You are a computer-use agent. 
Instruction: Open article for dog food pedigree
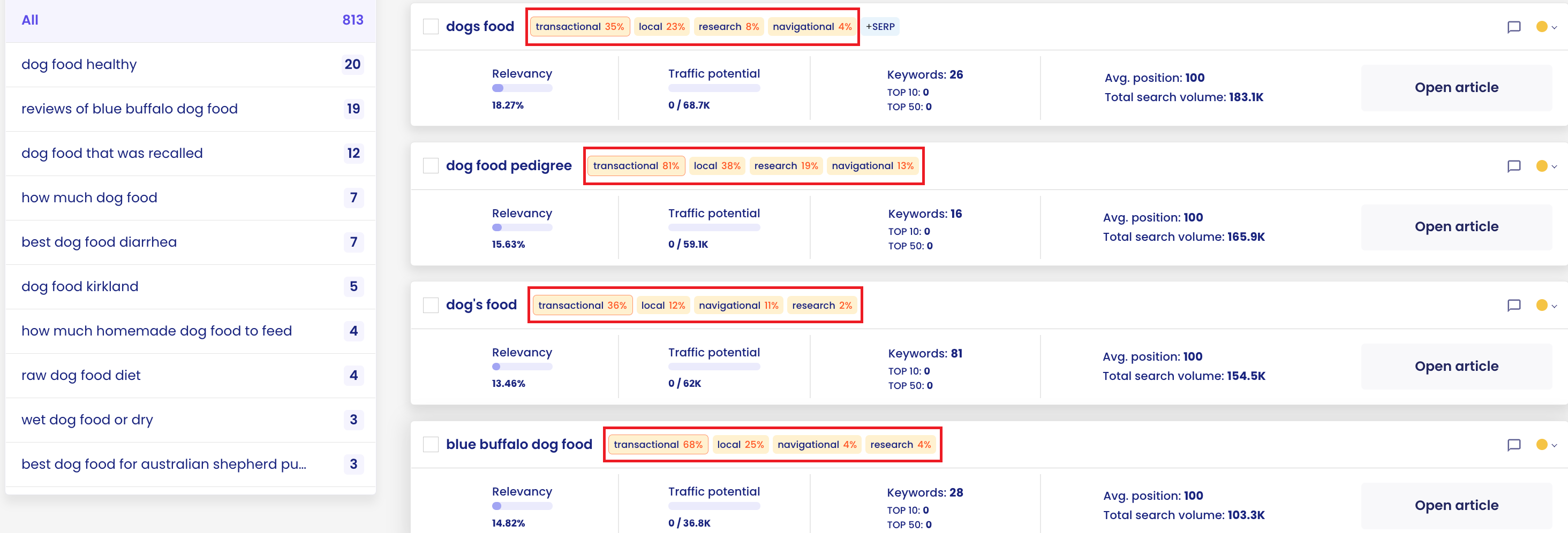click(1456, 227)
